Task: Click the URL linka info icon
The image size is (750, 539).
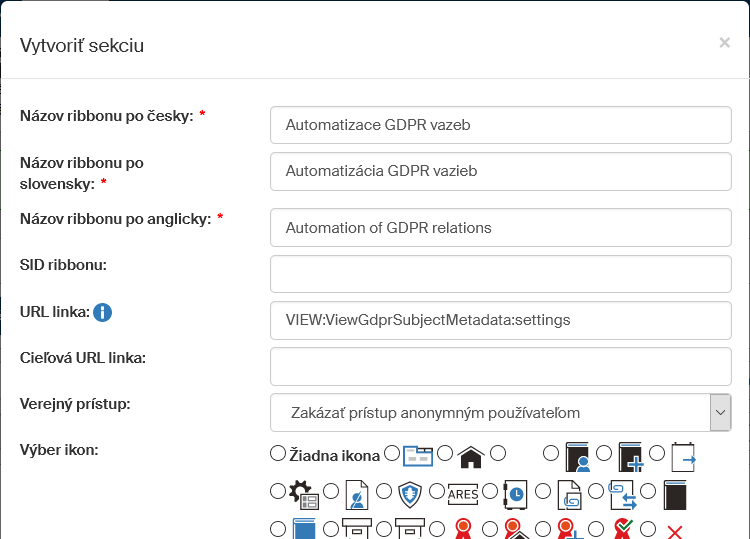Action: [102, 313]
